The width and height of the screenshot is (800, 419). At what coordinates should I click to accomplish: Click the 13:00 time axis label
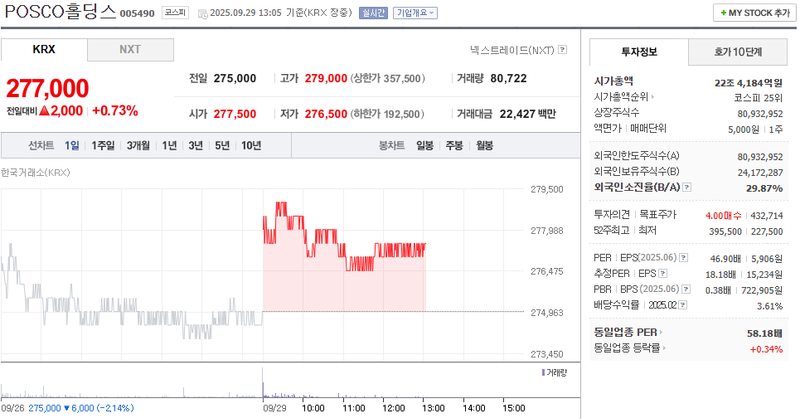433,408
